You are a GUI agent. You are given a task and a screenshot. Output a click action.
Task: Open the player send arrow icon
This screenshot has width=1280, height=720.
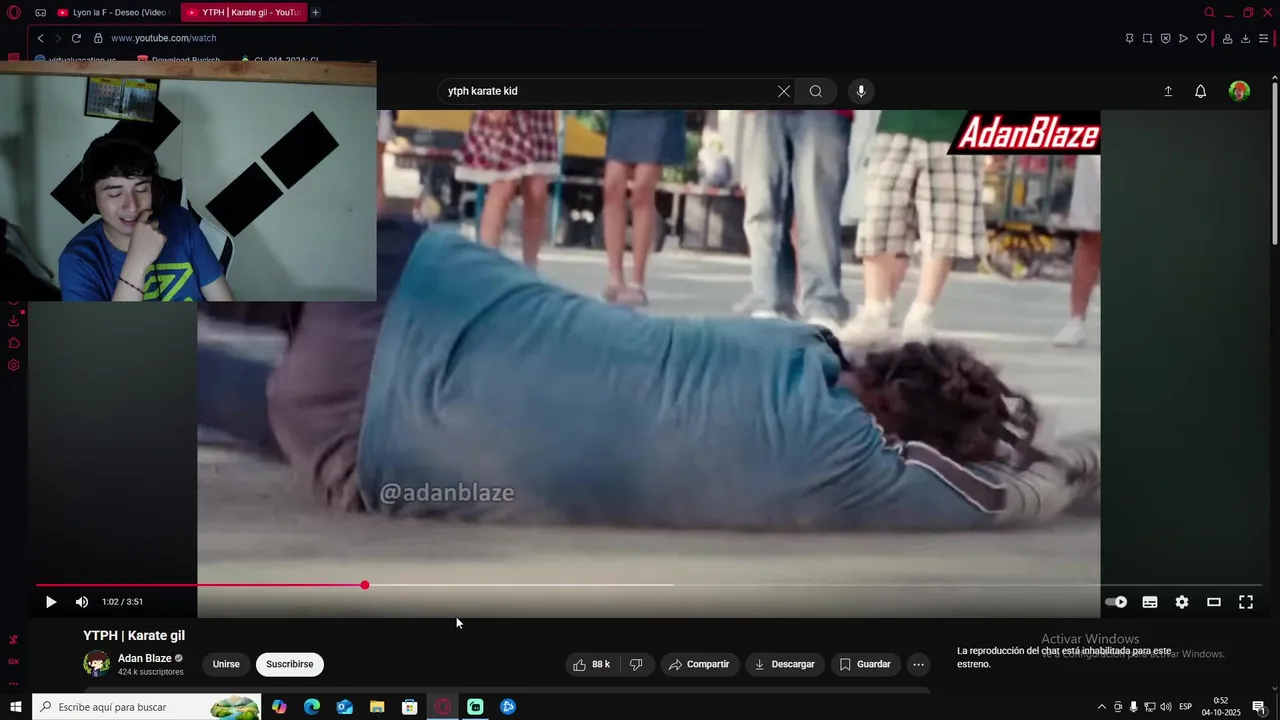1183,38
